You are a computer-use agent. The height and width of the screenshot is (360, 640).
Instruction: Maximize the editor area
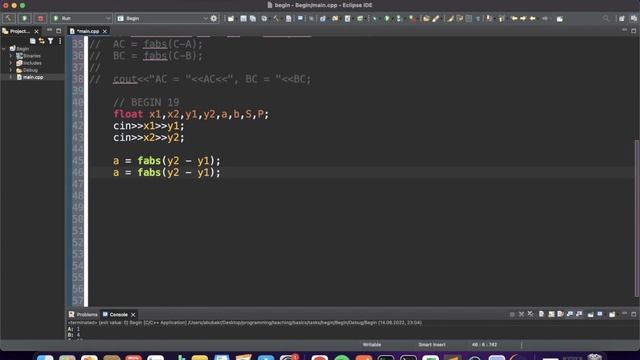pyautogui.click(x=633, y=31)
